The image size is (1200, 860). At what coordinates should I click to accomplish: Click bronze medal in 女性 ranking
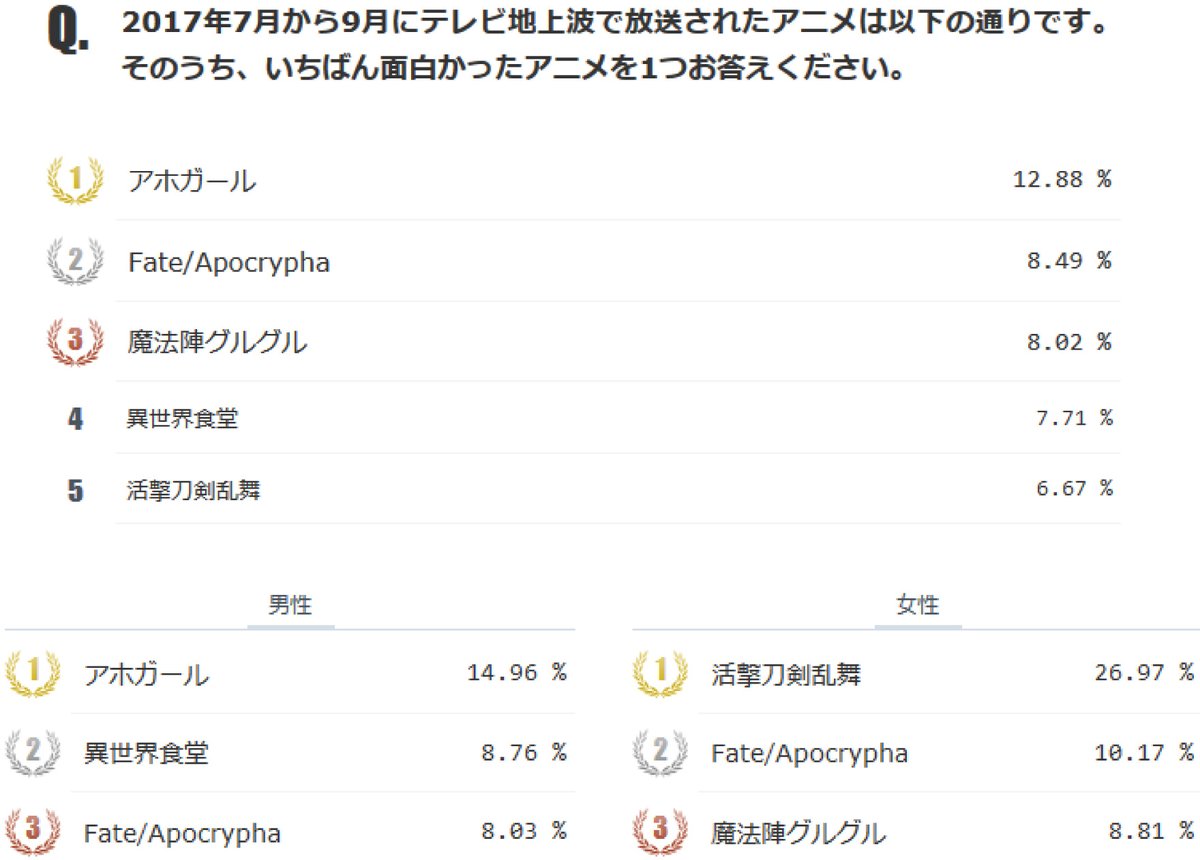(x=660, y=832)
